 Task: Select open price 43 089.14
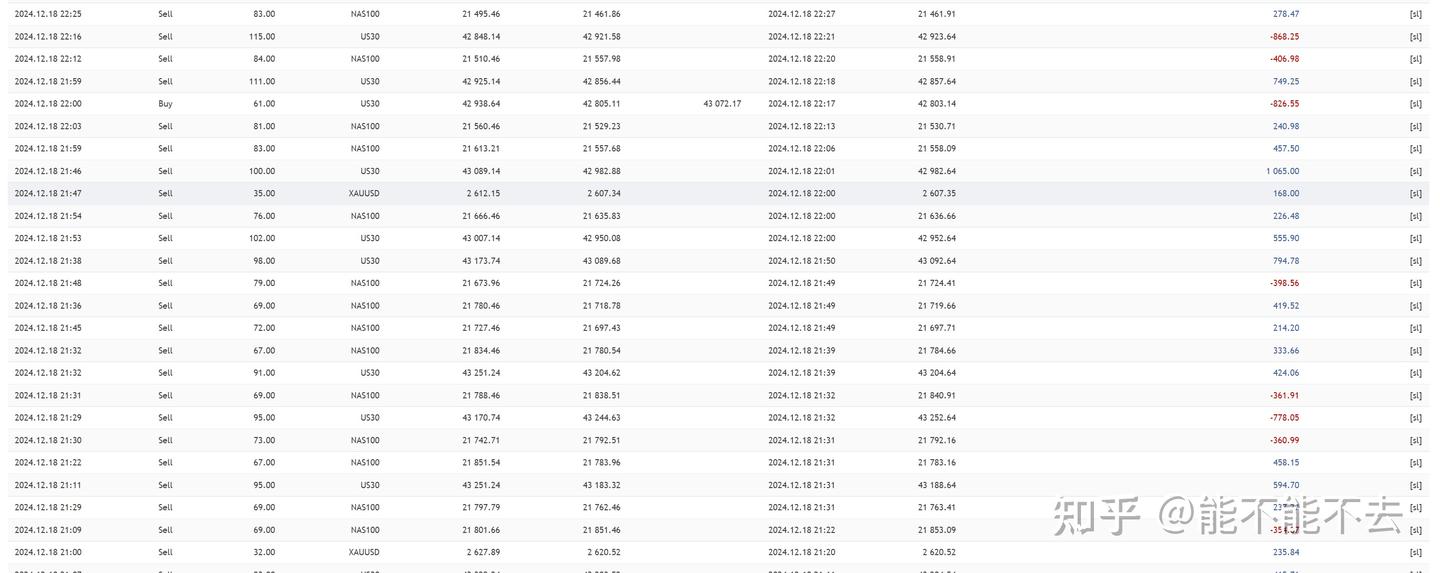(481, 171)
